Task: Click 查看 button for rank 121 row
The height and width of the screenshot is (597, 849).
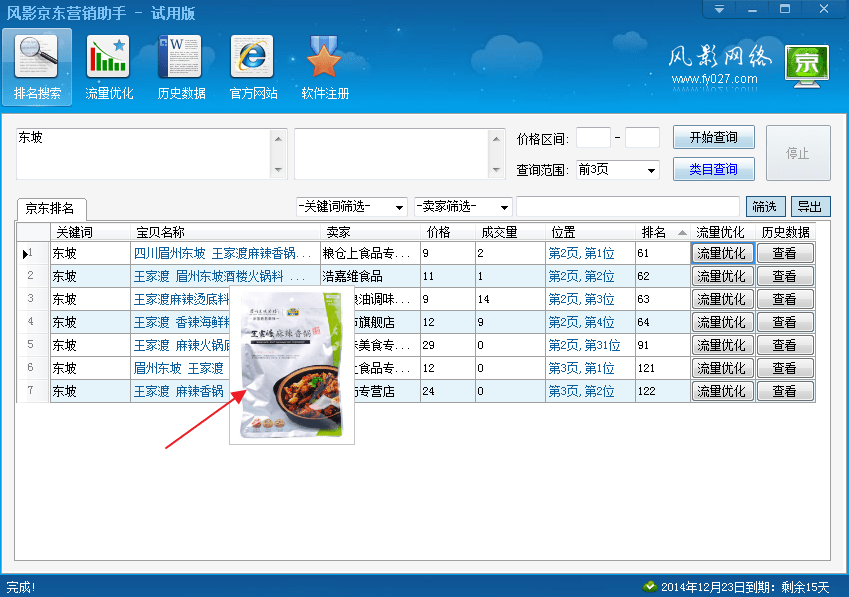Action: [785, 369]
